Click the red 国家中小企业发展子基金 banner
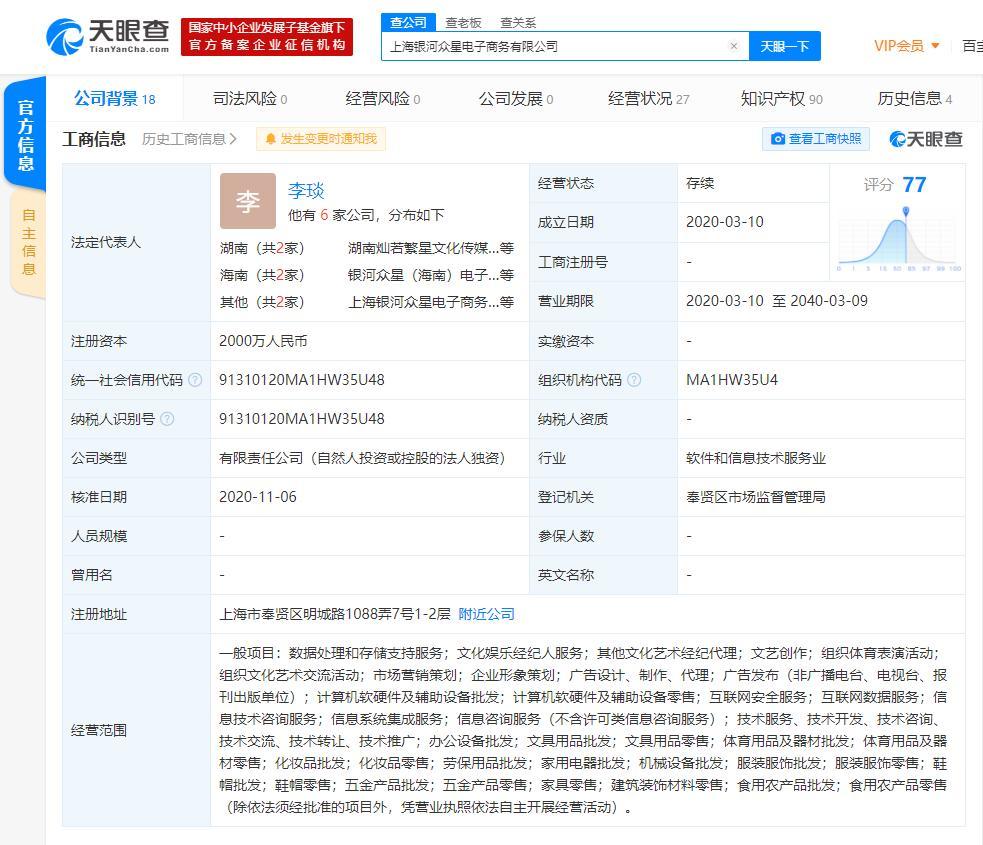Image resolution: width=983 pixels, height=845 pixels. point(267,36)
